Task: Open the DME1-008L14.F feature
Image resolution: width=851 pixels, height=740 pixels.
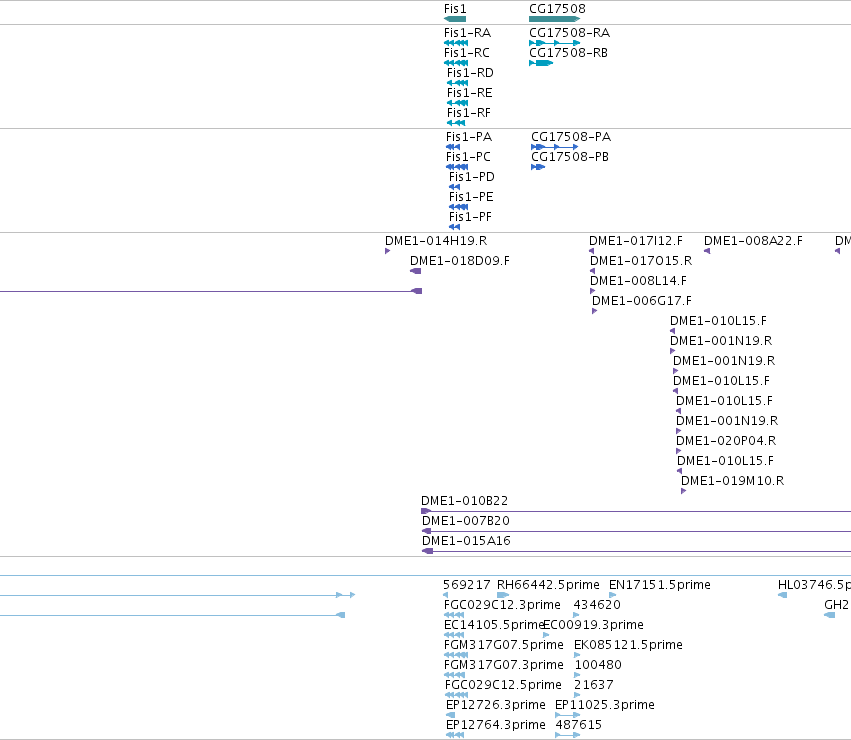Action: tap(638, 281)
